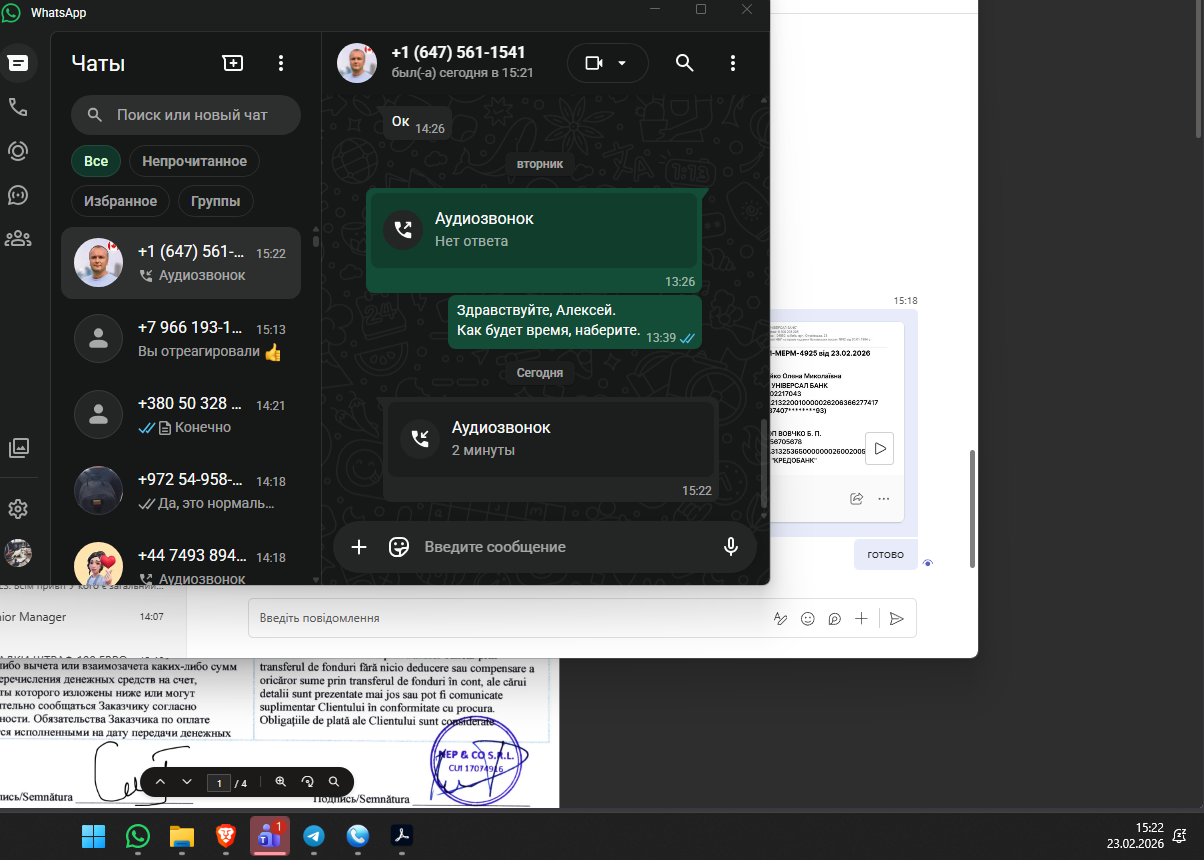Screen dimensions: 1204x860
Task: Click the missed 'Аудиозвонок Нет ответа' call card
Action: coord(534,231)
